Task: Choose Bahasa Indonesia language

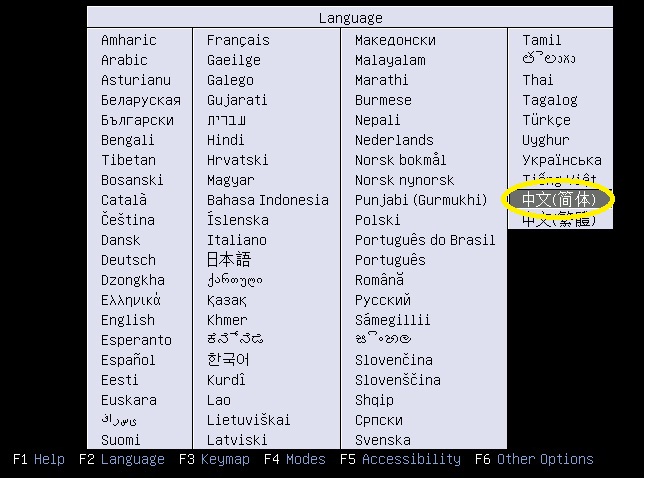Action: click(x=268, y=200)
